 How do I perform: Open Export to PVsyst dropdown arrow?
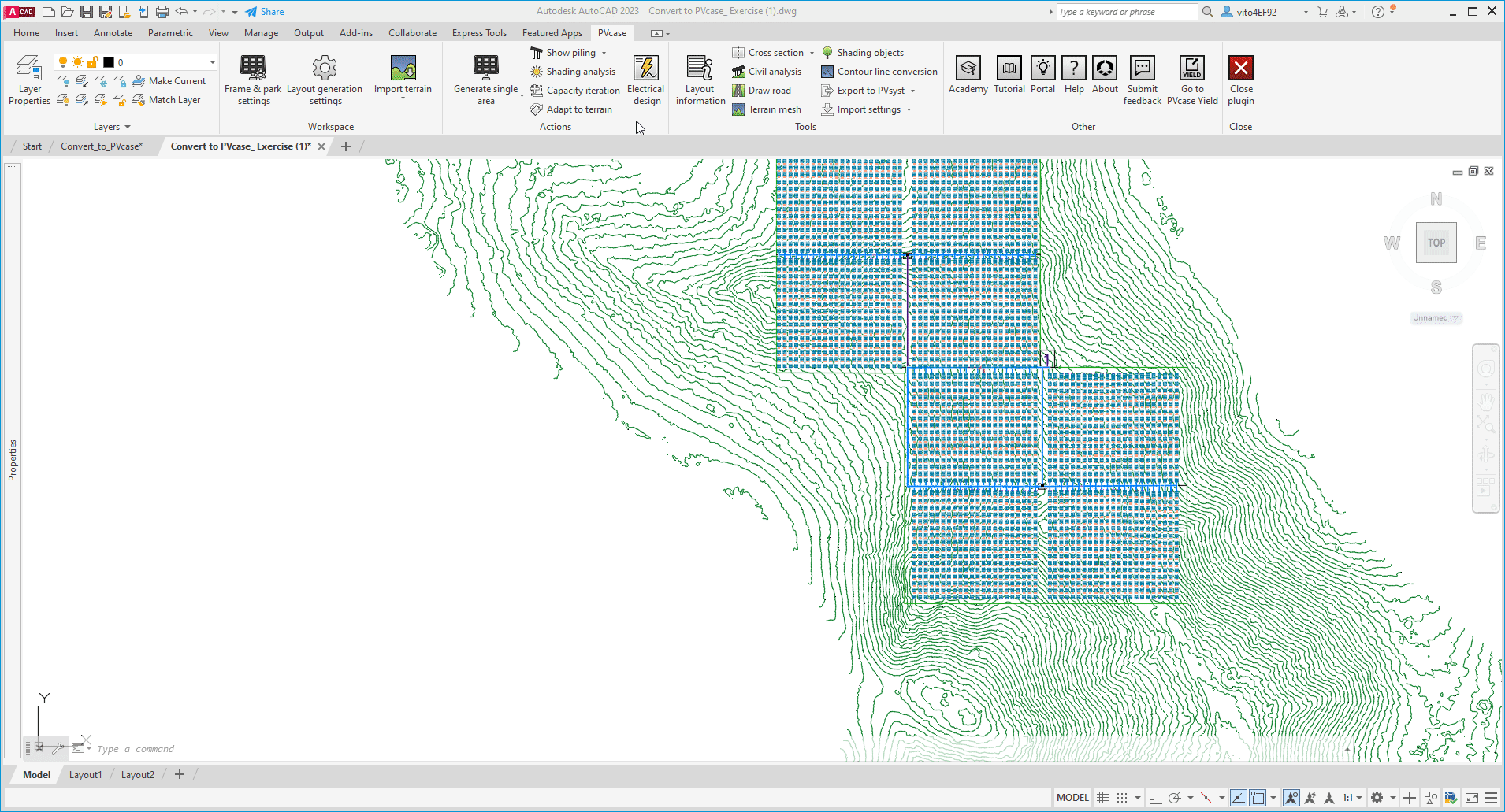913,91
